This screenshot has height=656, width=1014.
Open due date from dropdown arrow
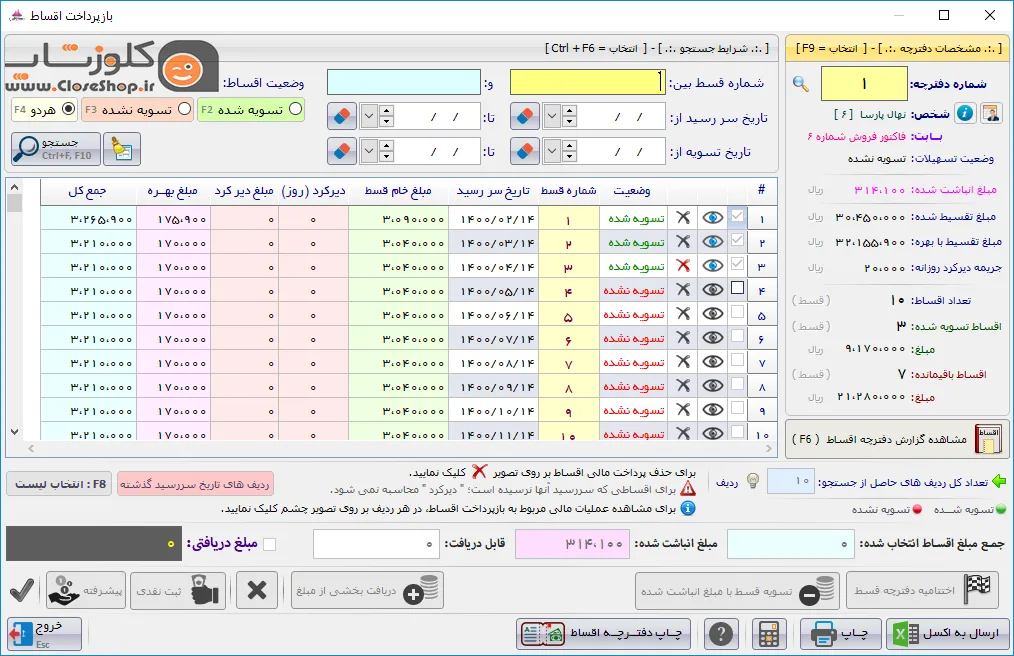pos(552,116)
